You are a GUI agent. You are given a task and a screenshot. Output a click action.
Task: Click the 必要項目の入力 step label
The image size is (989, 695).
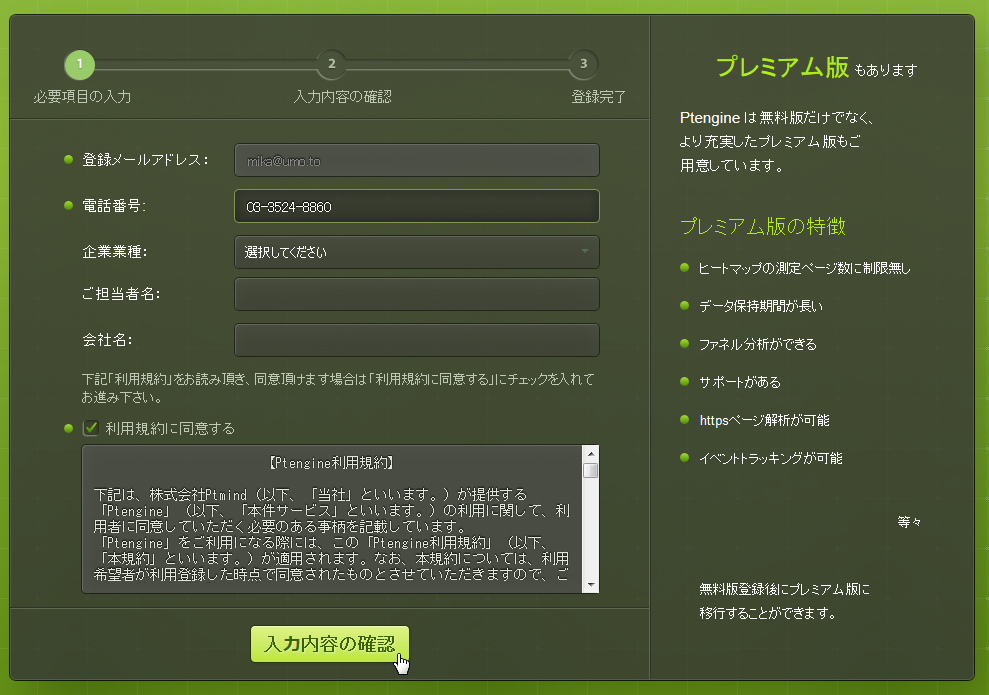click(83, 96)
